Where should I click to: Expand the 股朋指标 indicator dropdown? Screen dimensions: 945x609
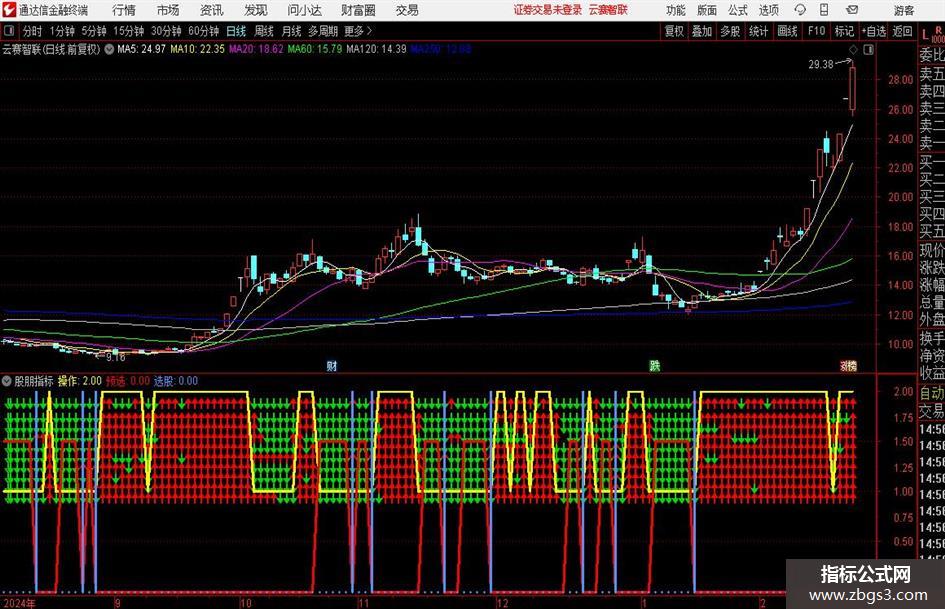[x=7, y=381]
